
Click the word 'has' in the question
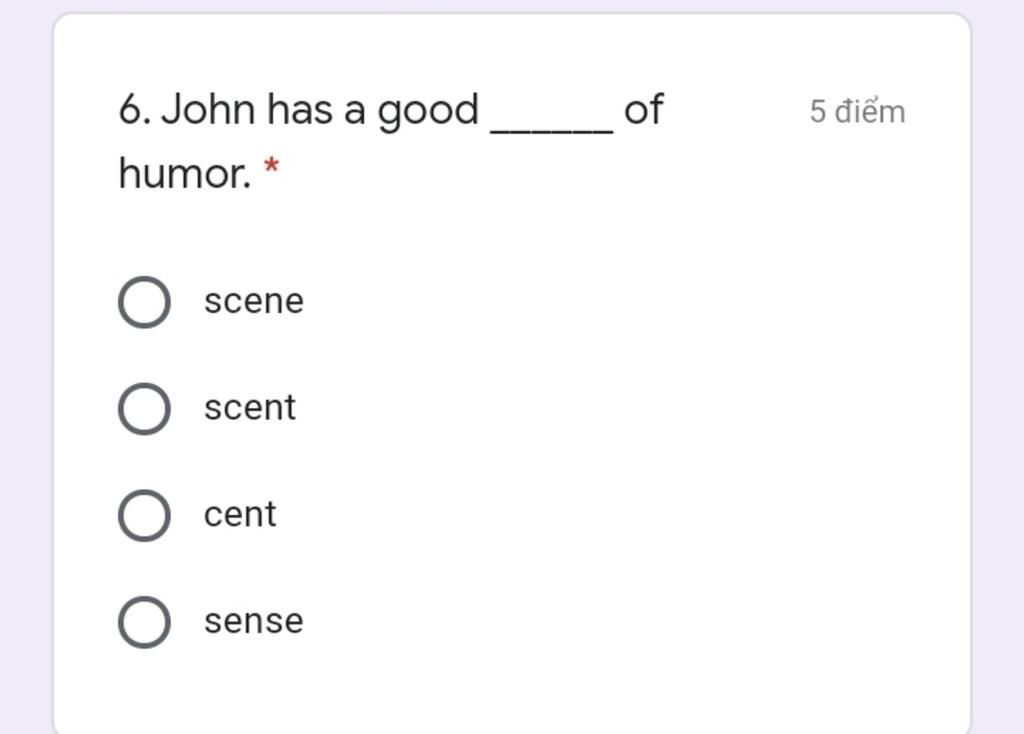tap(300, 110)
